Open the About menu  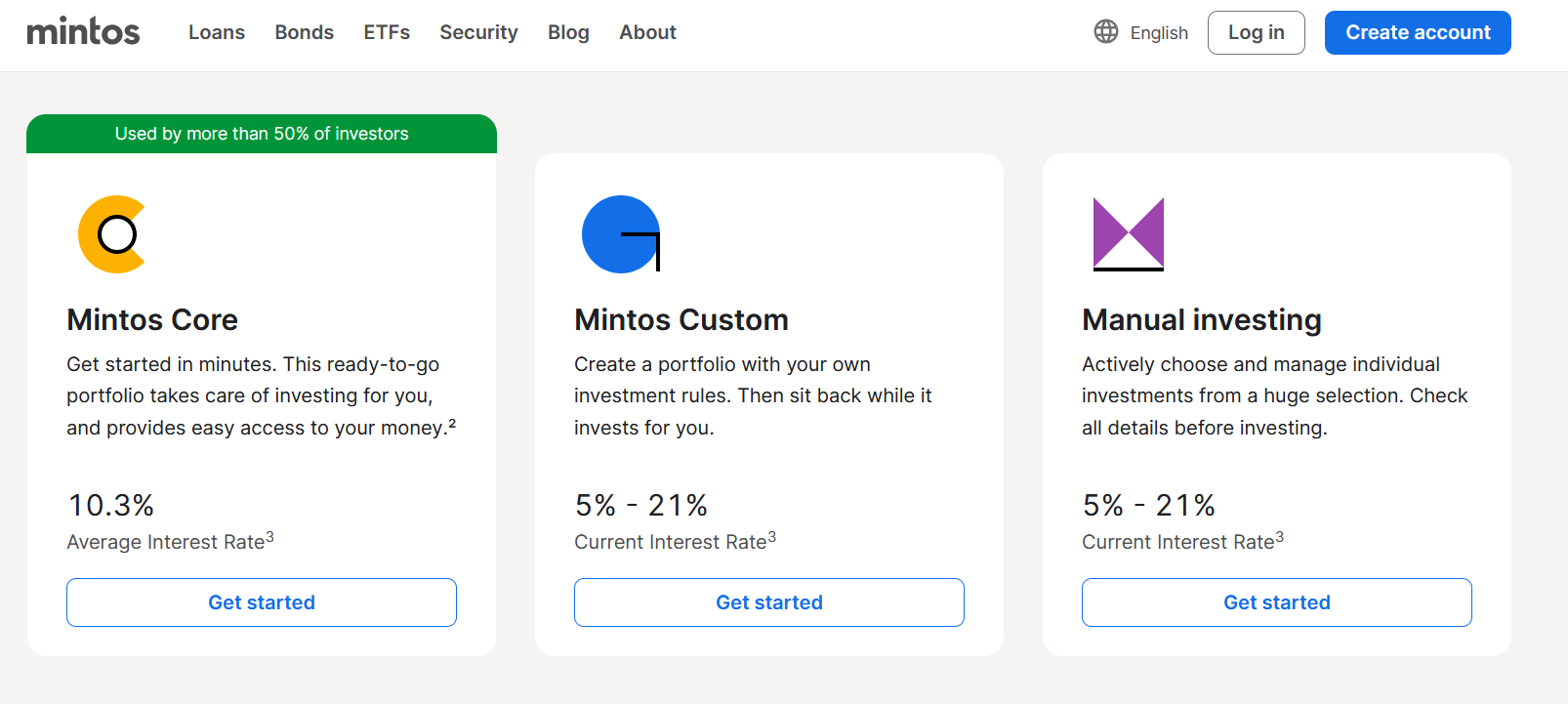(x=647, y=32)
